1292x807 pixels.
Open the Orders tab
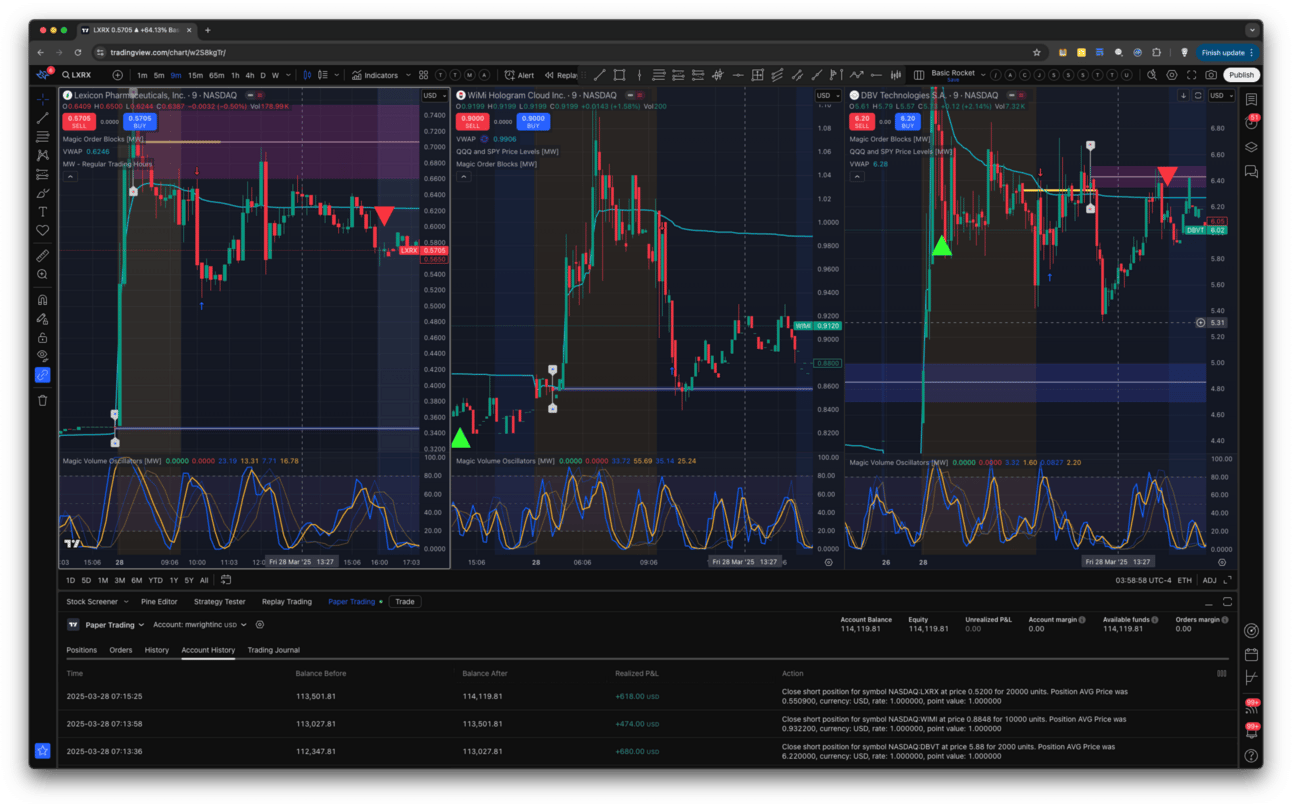click(121, 650)
